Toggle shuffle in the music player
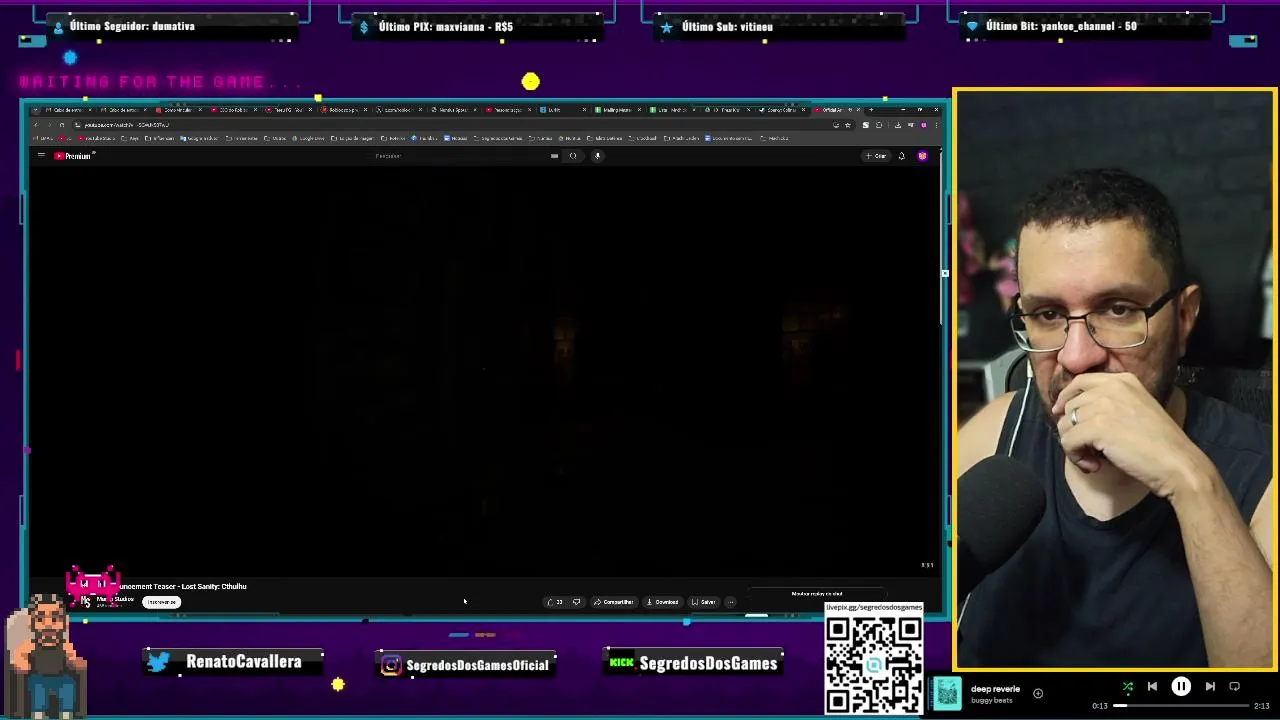Viewport: 1280px width, 720px height. (1128, 687)
